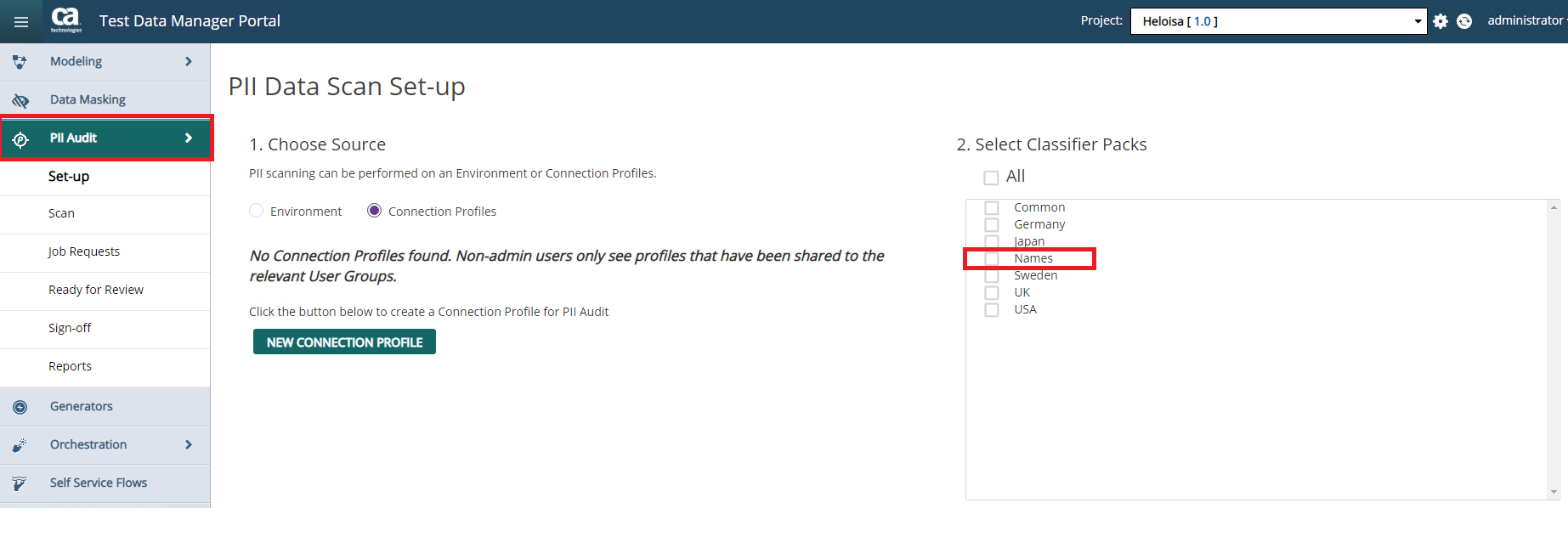The image size is (1568, 548).
Task: Open project settings gear icon
Action: click(1441, 21)
